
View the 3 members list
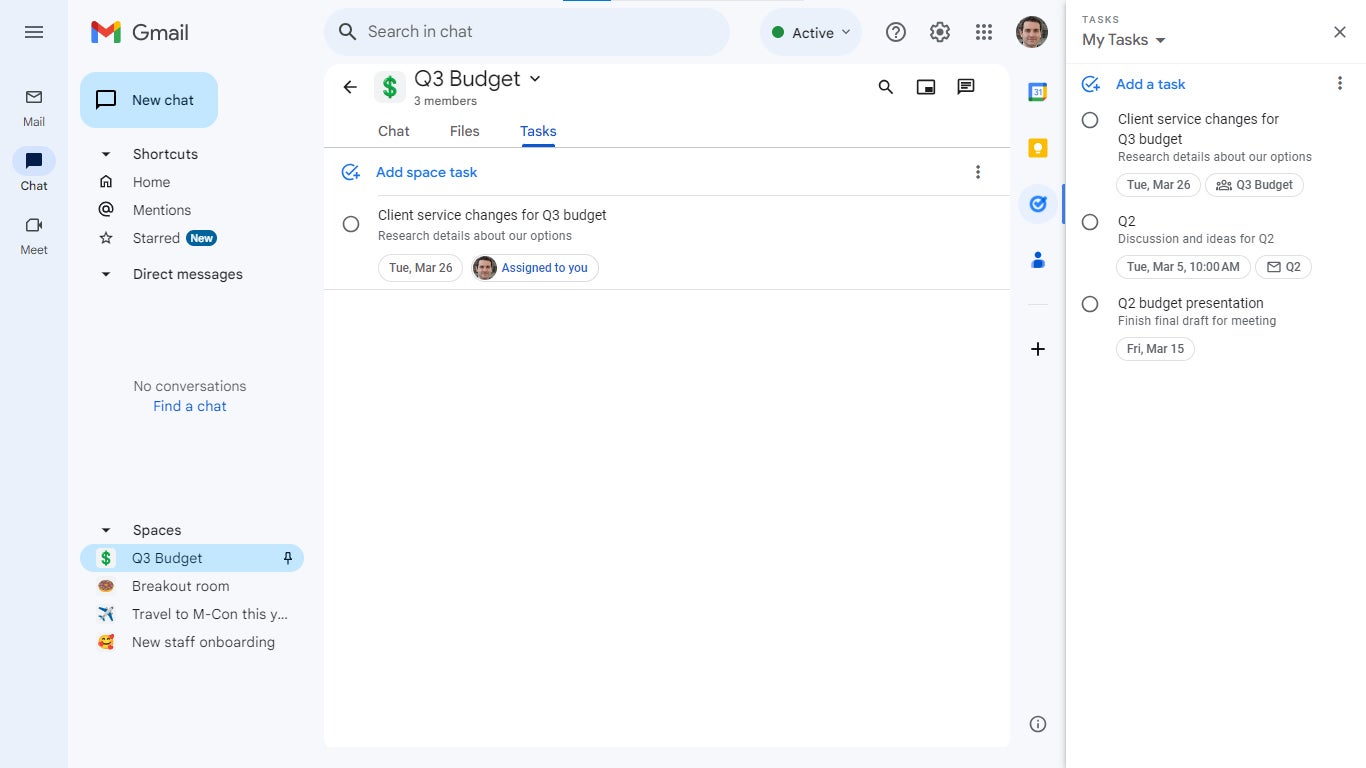click(x=445, y=101)
